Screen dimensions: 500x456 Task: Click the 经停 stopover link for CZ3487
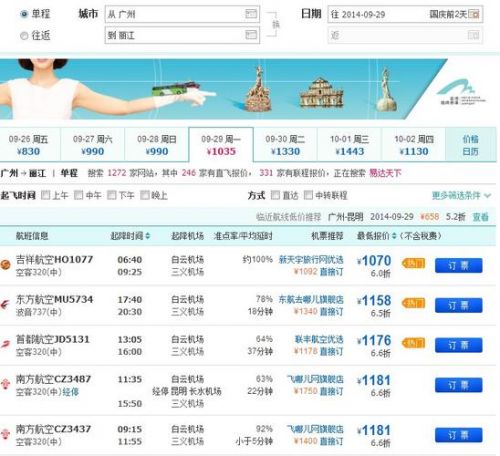pos(71,392)
